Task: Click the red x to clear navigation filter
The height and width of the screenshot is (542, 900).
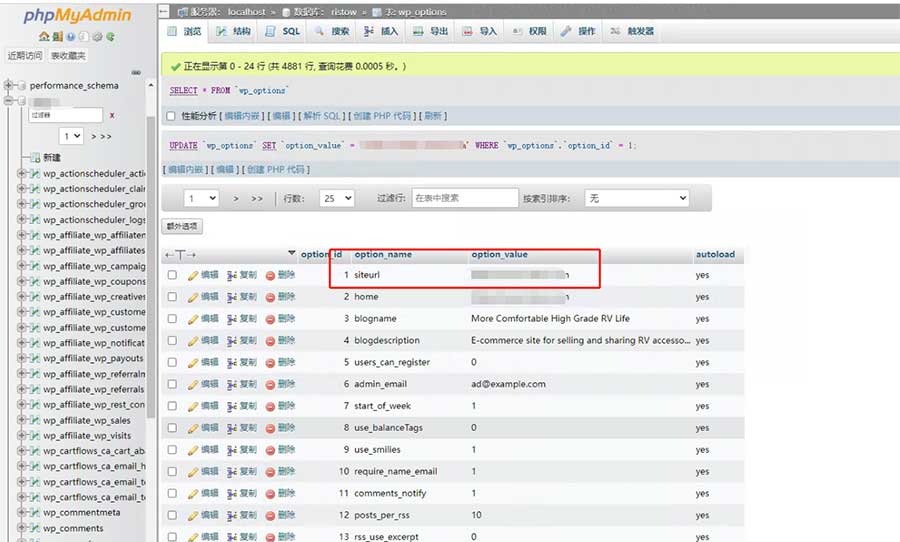Action: 112,115
